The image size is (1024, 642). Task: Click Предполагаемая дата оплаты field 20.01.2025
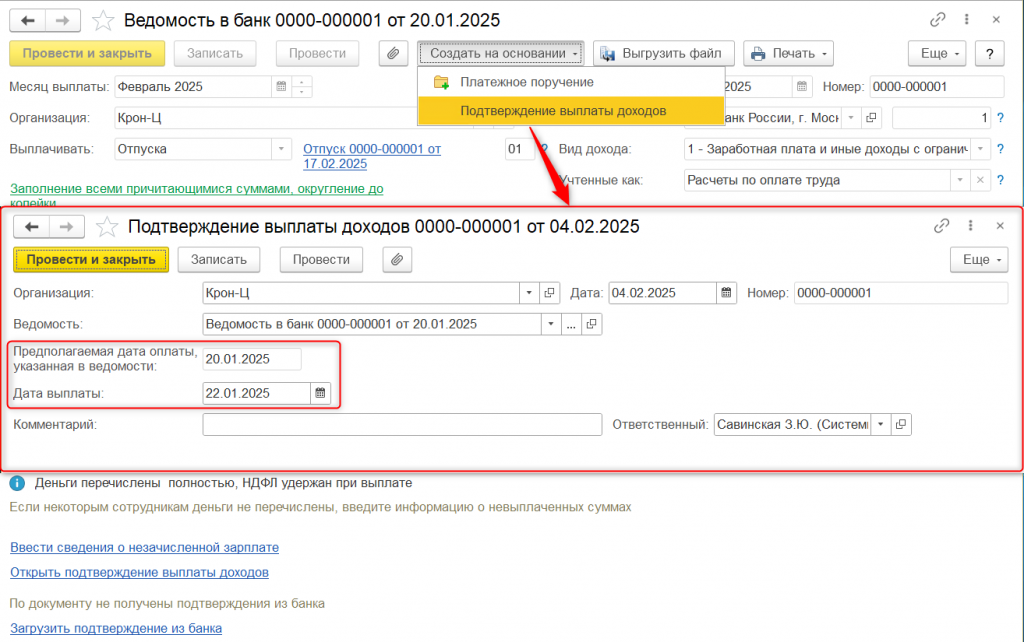coord(252,359)
